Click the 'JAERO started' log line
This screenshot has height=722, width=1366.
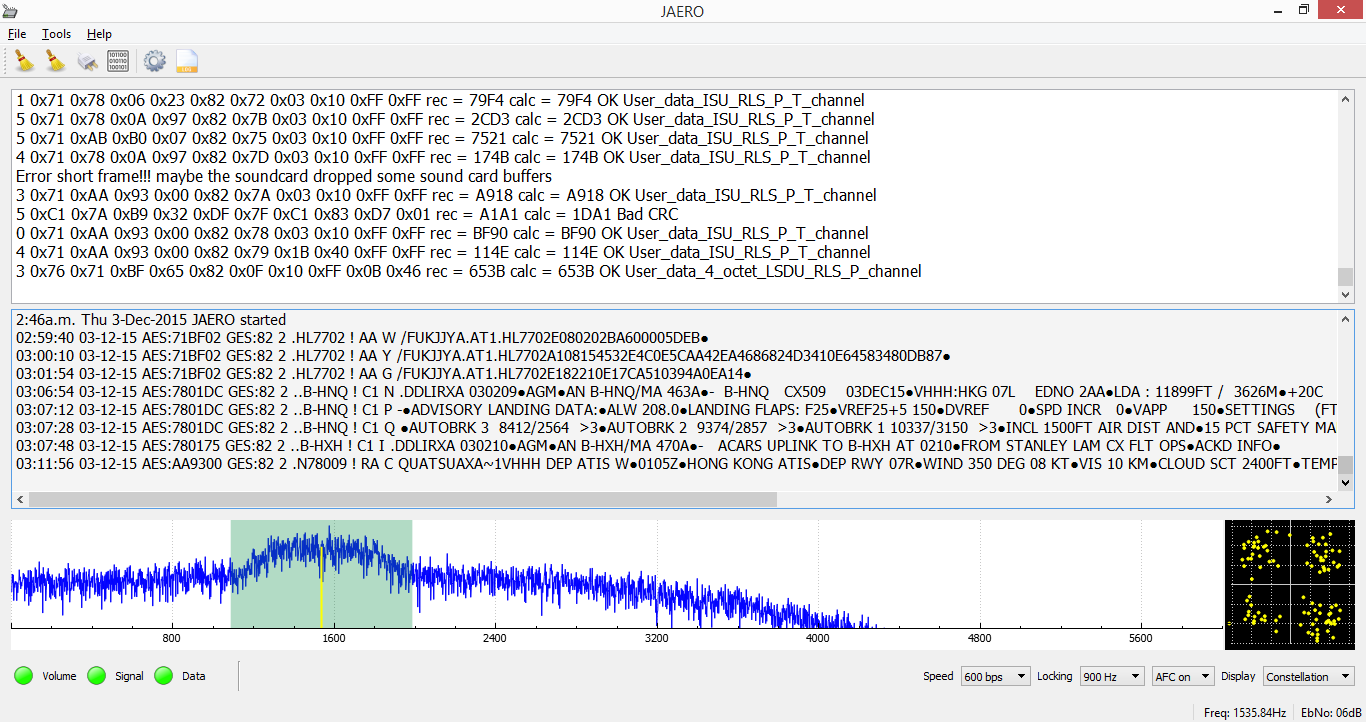[151, 320]
